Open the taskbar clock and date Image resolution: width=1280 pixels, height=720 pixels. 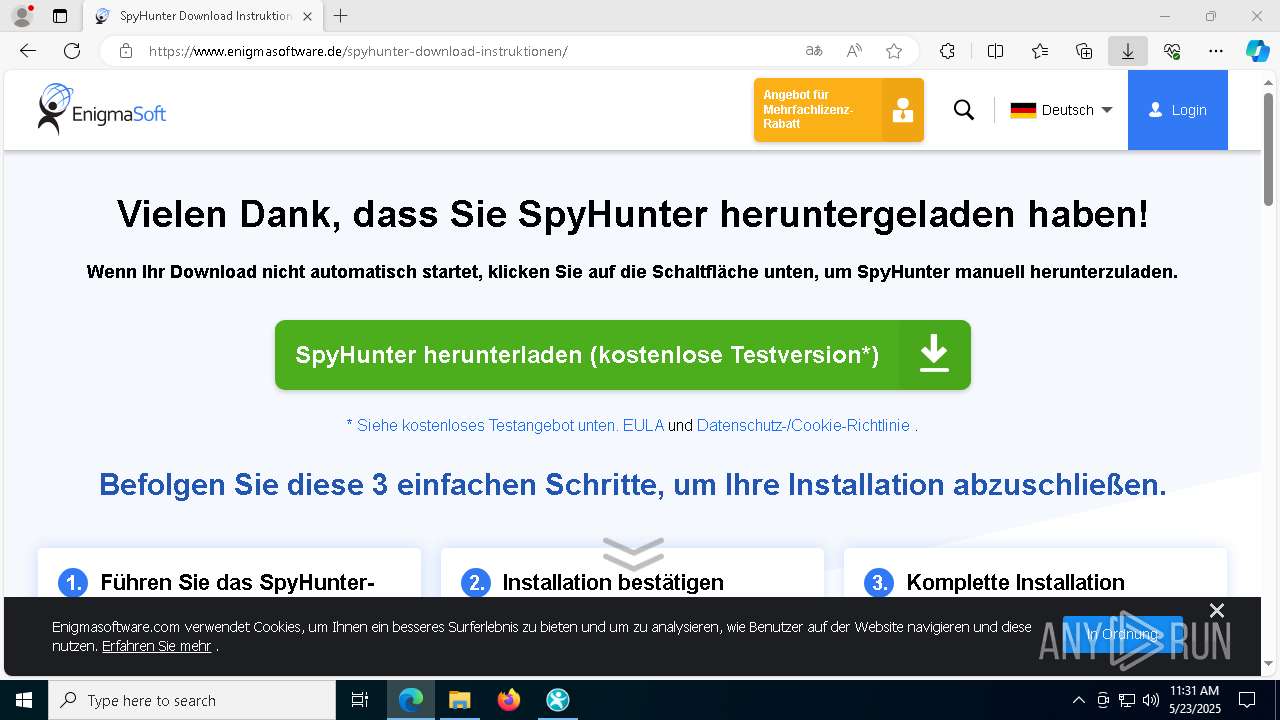pos(1196,700)
